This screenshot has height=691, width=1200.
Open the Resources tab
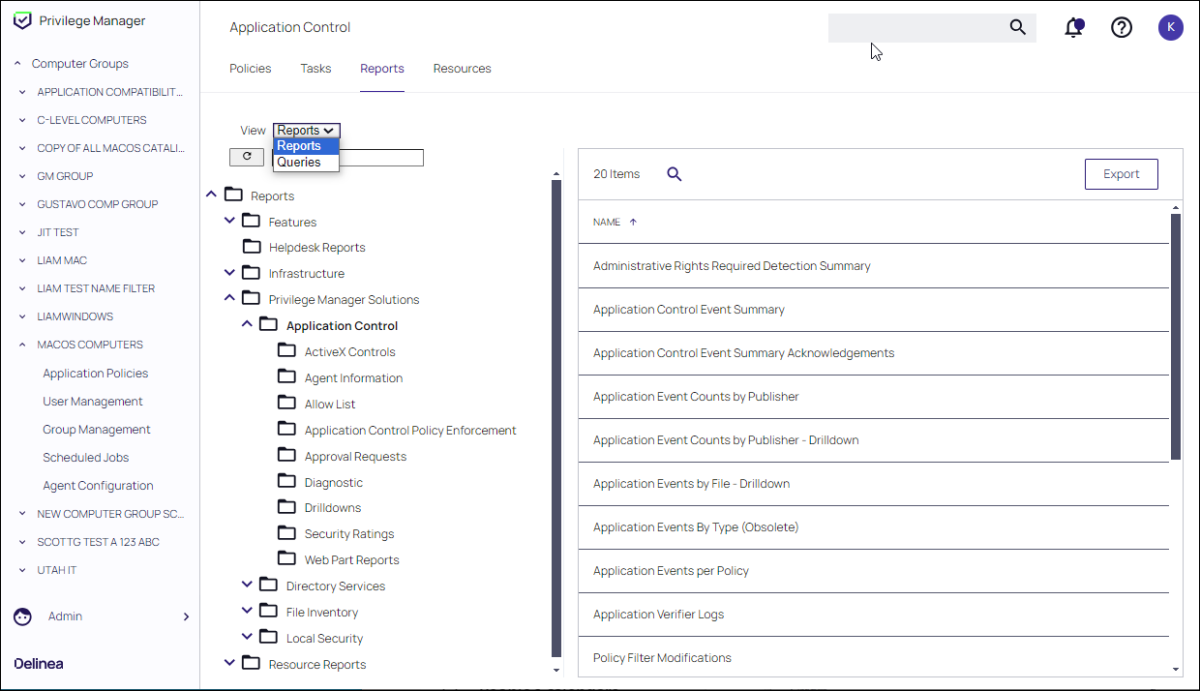(x=462, y=69)
